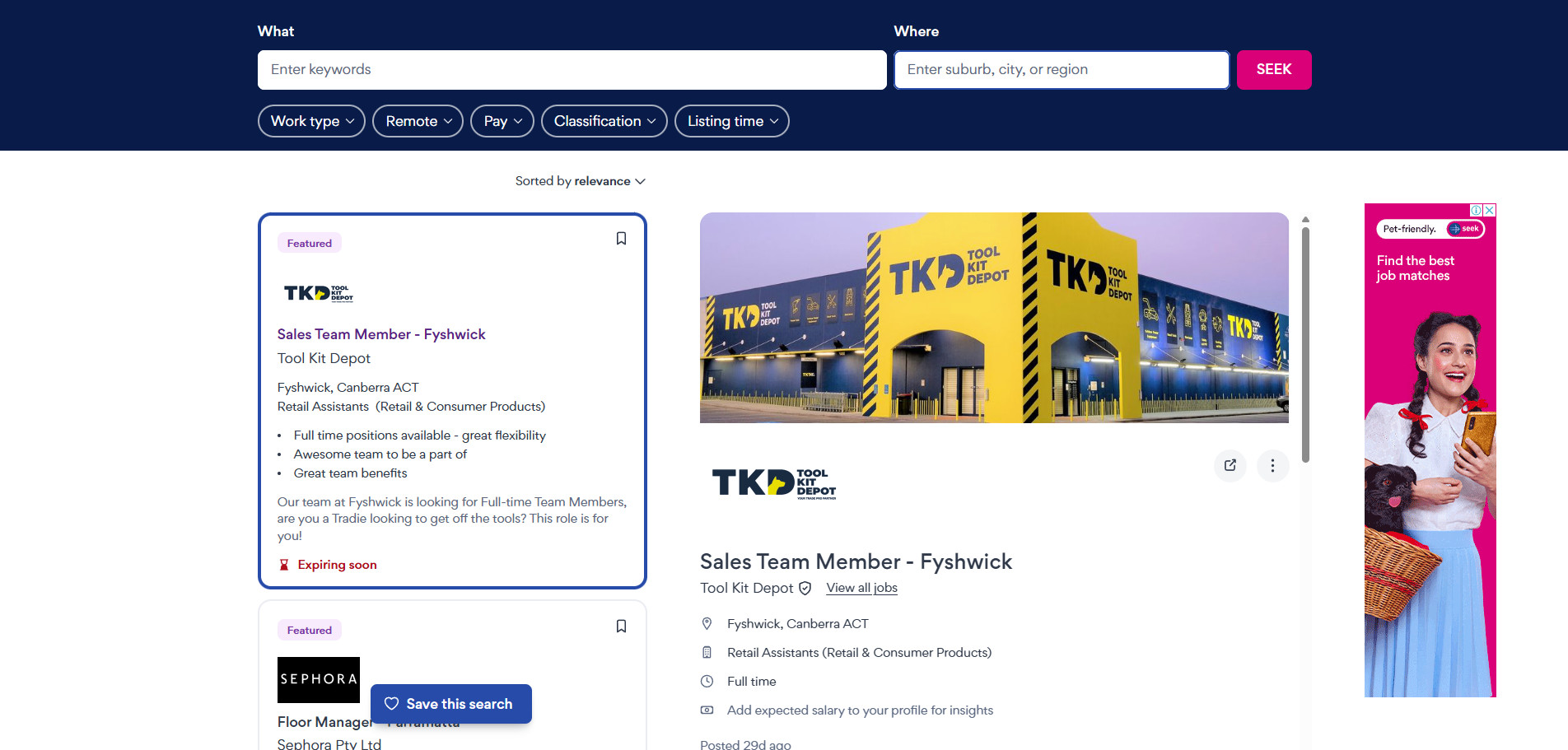Open the ad info icon
The height and width of the screenshot is (750, 1568).
[1477, 210]
